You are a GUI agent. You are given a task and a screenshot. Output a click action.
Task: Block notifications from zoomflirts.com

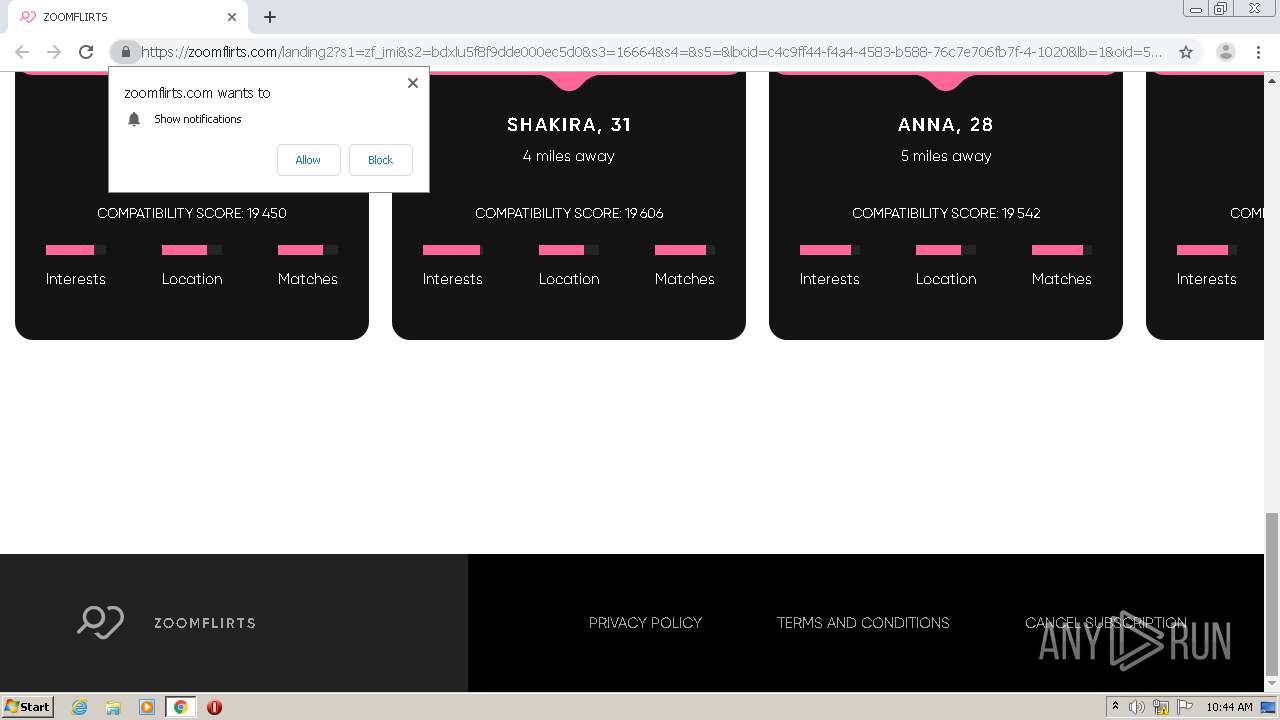point(380,160)
